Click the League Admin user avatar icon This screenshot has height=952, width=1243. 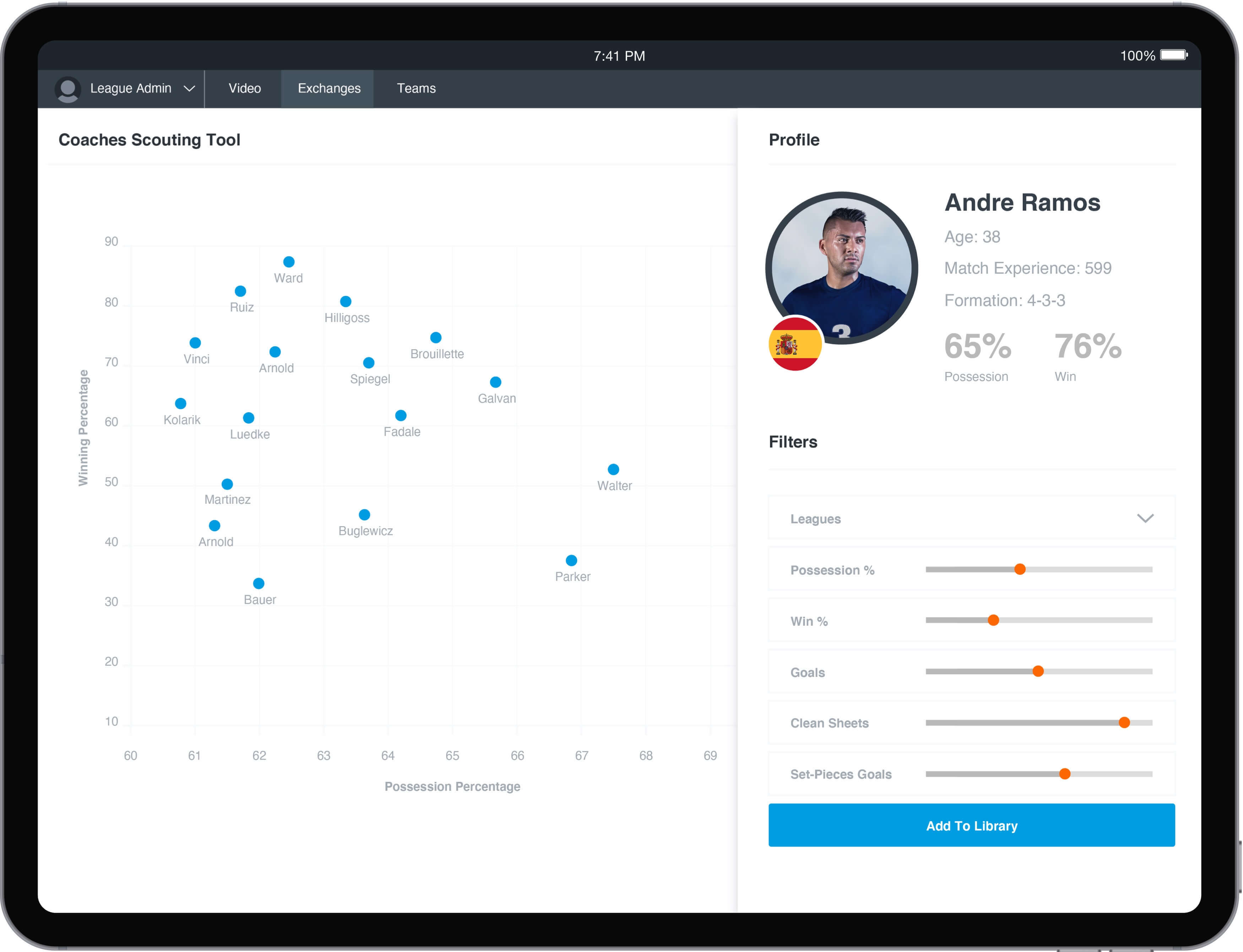[x=68, y=89]
